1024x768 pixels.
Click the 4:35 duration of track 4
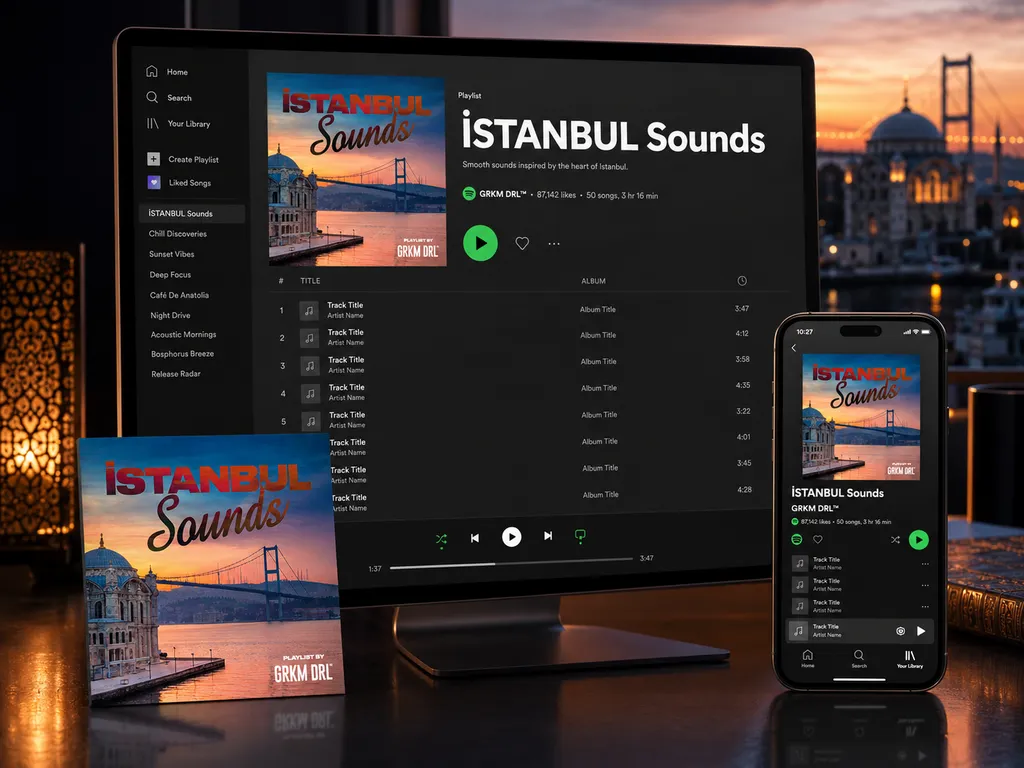tap(743, 385)
